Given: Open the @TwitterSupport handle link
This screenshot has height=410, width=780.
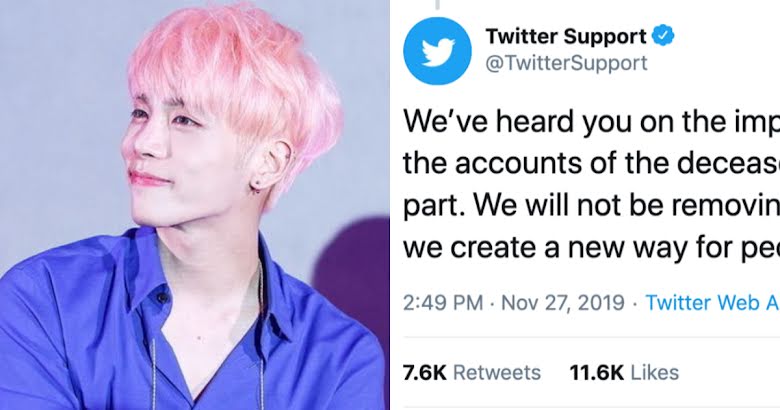Looking at the screenshot, I should [x=566, y=63].
